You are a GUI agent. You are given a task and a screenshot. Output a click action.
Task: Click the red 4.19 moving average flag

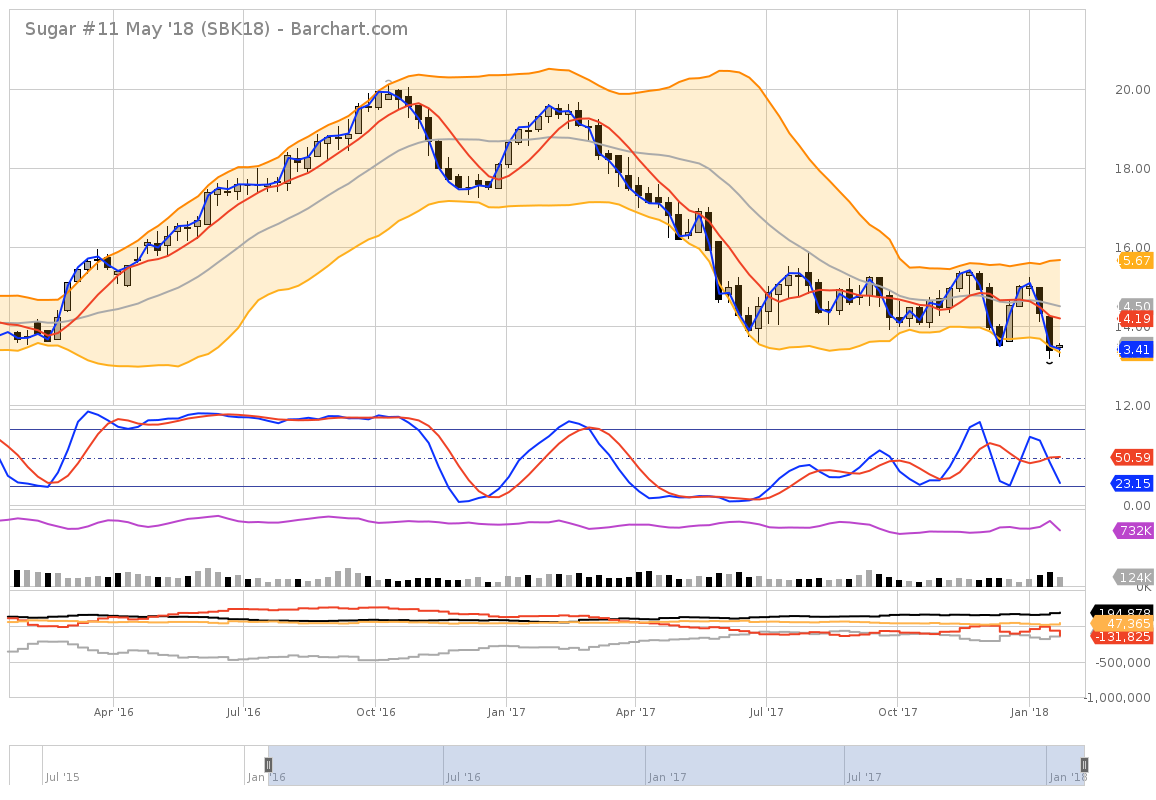click(1135, 319)
